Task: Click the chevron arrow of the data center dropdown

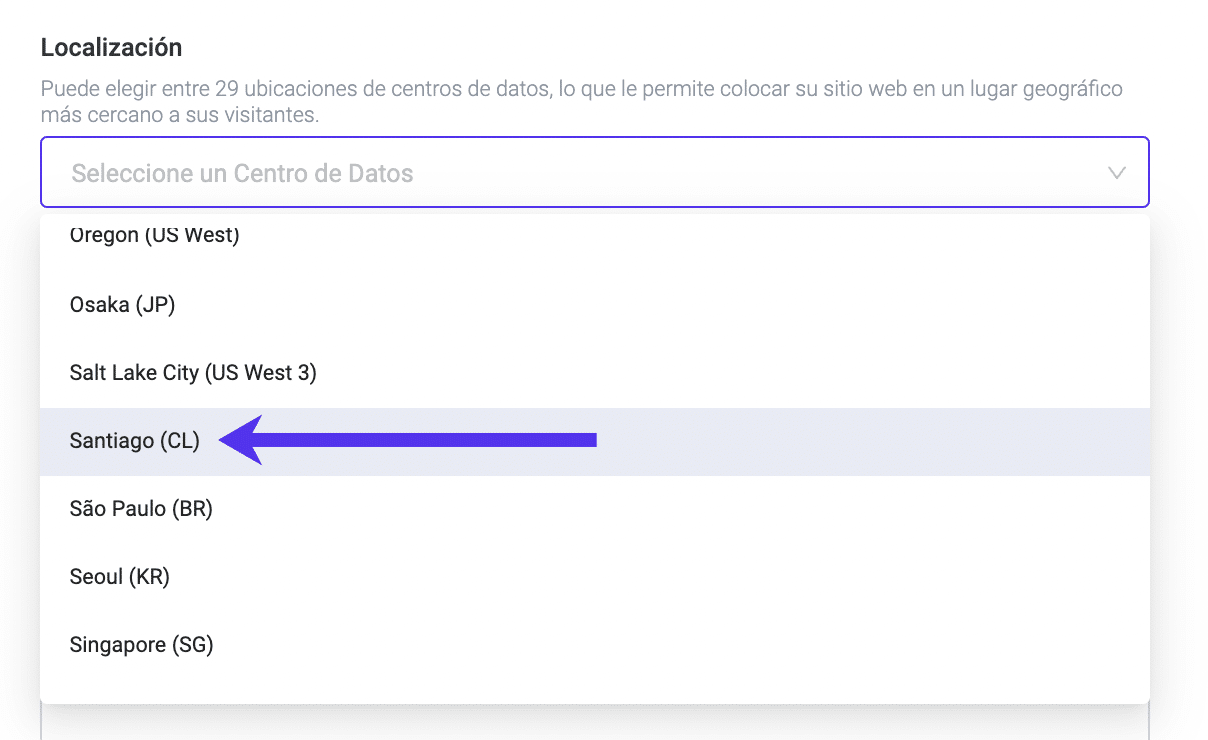Action: tap(1117, 173)
